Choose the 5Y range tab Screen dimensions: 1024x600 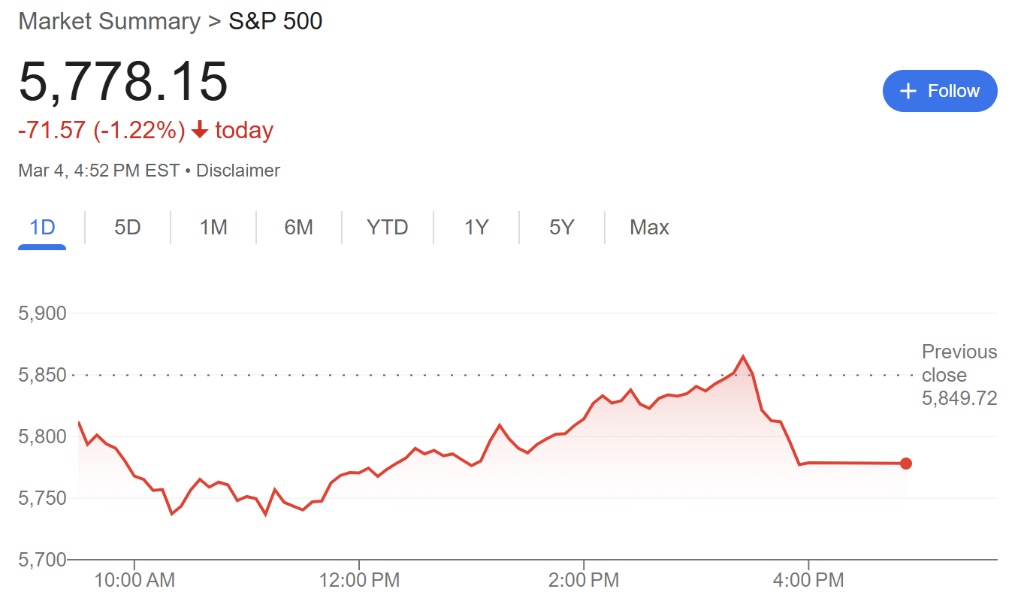click(x=561, y=228)
